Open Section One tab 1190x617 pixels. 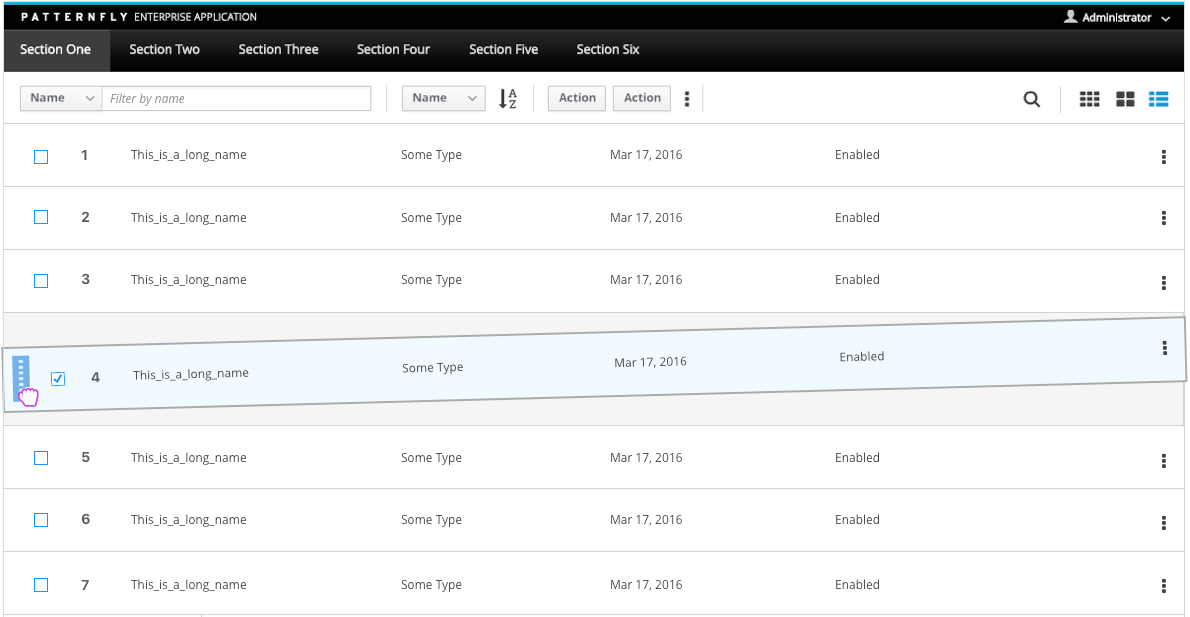55,49
